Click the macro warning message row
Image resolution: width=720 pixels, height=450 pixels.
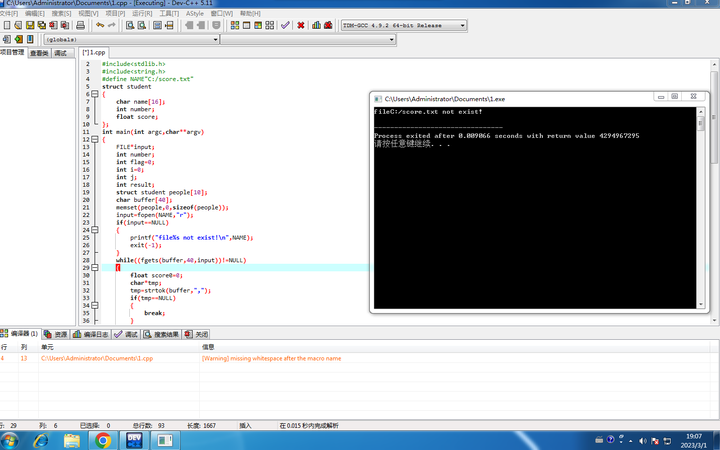[x=270, y=357]
